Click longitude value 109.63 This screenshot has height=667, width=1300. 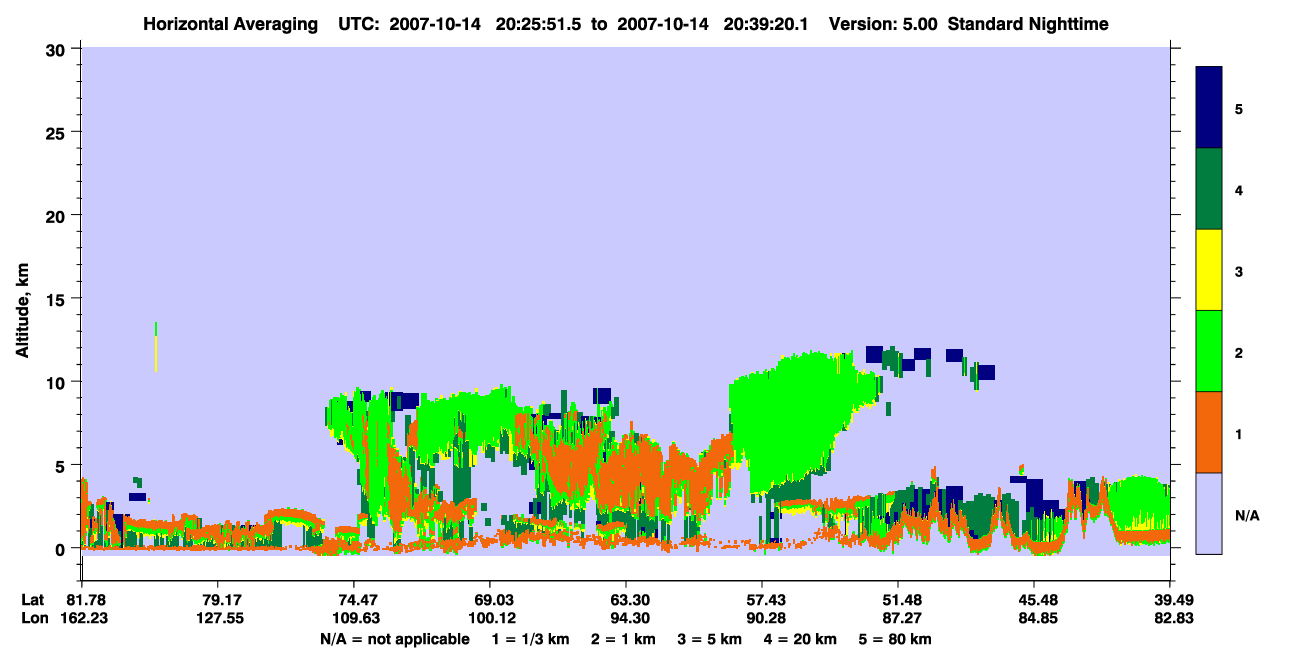pyautogui.click(x=354, y=618)
